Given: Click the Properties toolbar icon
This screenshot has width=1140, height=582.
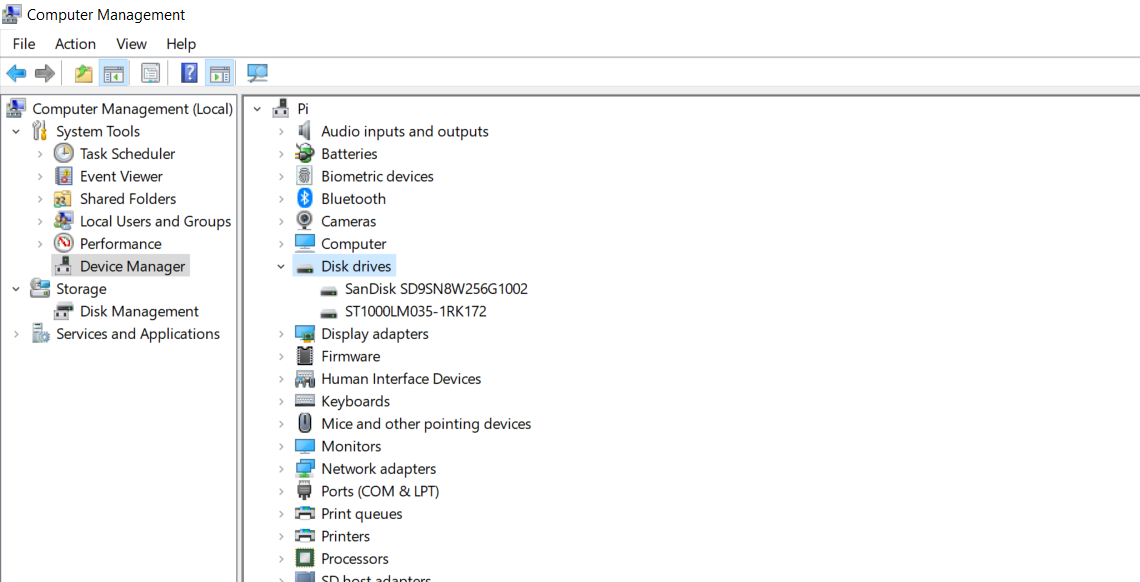Looking at the screenshot, I should [x=150, y=72].
